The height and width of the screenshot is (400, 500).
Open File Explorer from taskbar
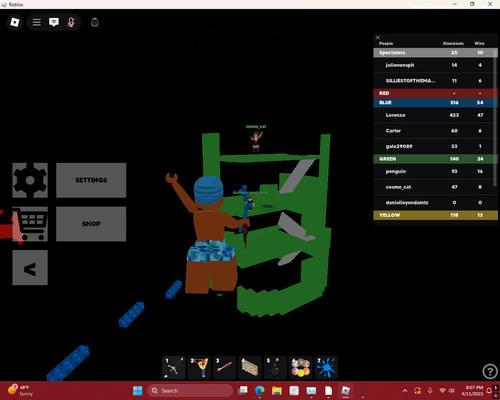click(277, 391)
